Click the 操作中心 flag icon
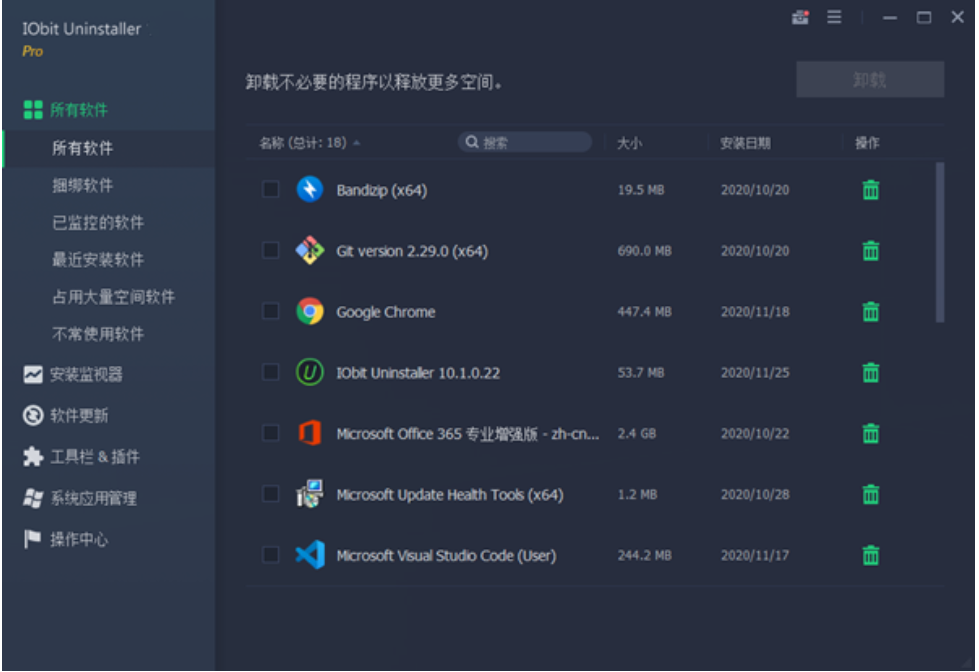Image resolution: width=979 pixels, height=672 pixels. (32, 539)
